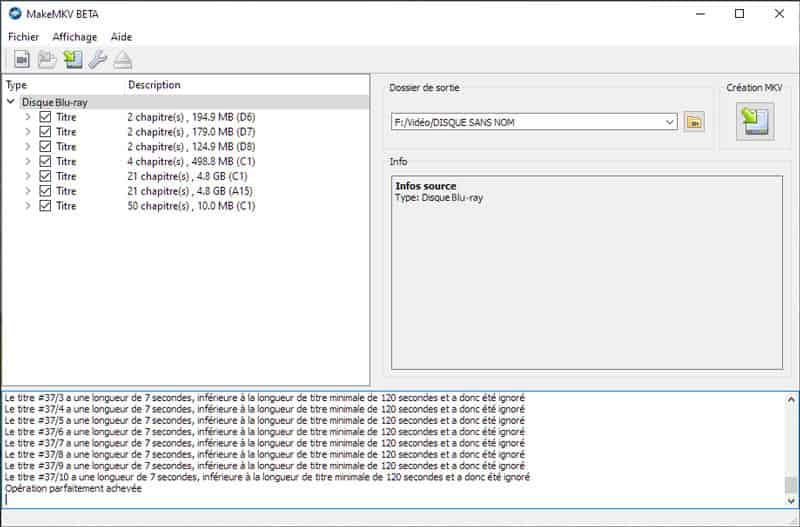
Task: Open the Aide menu
Action: 121,37
